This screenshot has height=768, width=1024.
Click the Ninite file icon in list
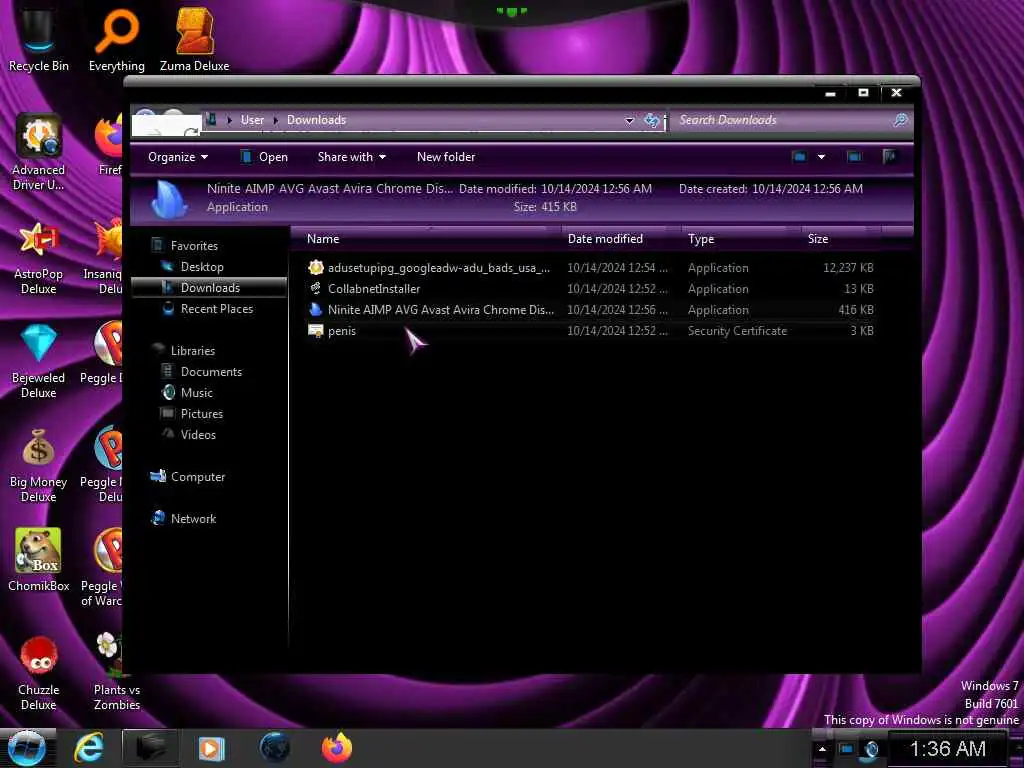tap(316, 310)
